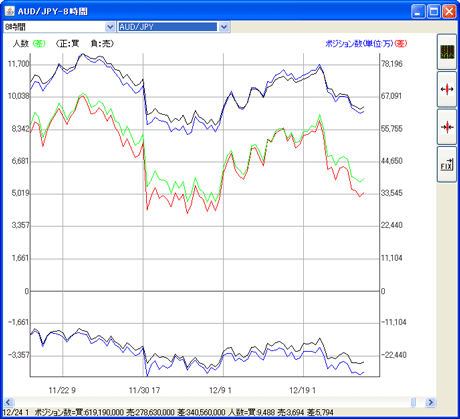The image size is (460, 419).
Task: Click the 11/22 9 date axis label
Action: tap(62, 390)
